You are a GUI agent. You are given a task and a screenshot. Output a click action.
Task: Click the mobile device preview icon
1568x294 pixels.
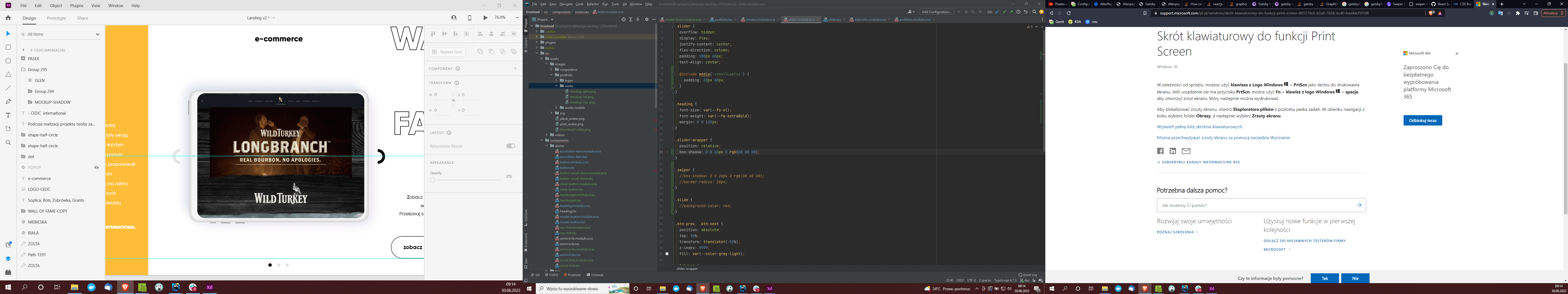(x=469, y=18)
